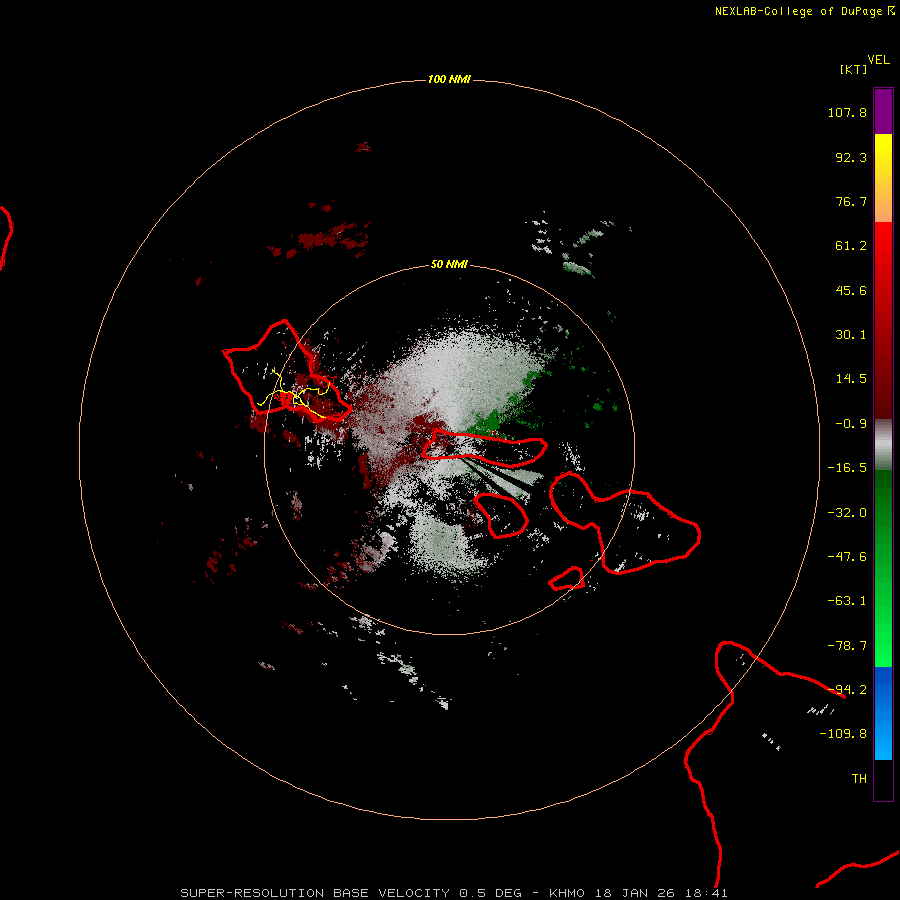This screenshot has width=900, height=900.
Task: Click the -0.9 legend value
Action: tap(851, 424)
